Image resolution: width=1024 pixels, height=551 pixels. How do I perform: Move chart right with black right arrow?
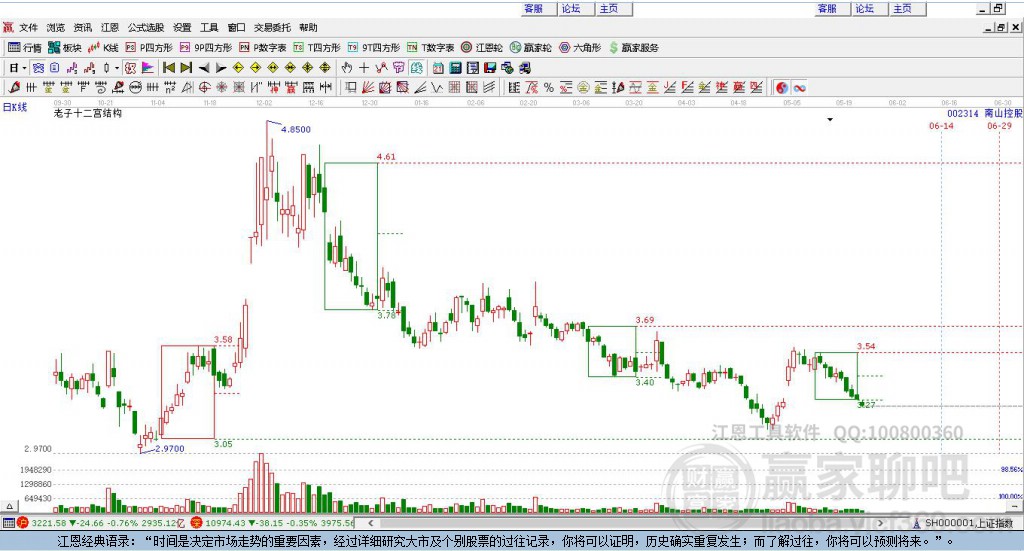[x=221, y=68]
